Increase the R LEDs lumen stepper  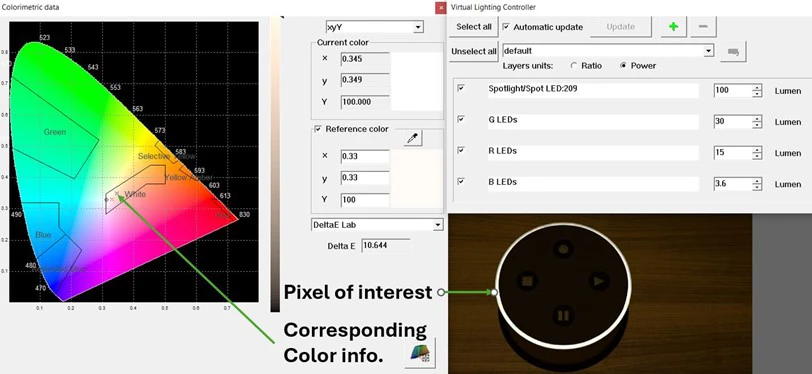point(757,150)
